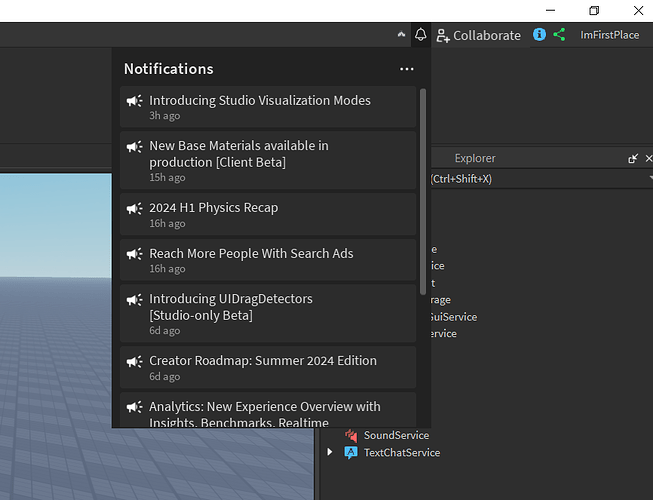653x500 pixels.
Task: Click the green share icon
Action: (559, 35)
